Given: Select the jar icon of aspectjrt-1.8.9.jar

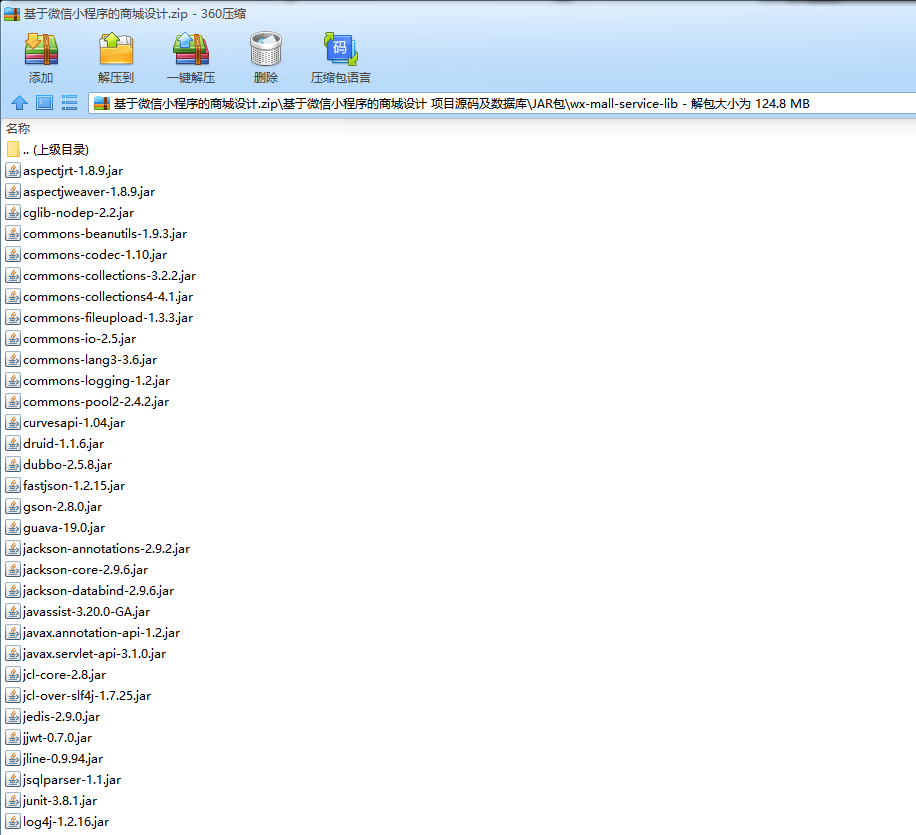Looking at the screenshot, I should [x=13, y=171].
